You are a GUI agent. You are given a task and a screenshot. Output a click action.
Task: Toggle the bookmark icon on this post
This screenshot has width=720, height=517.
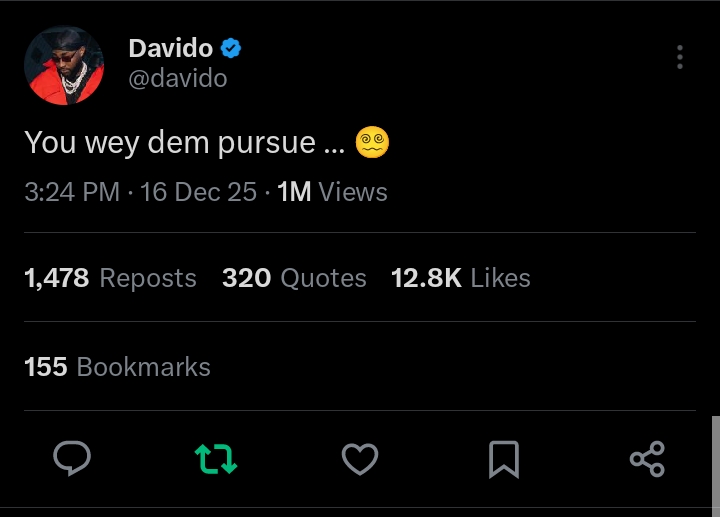(x=504, y=459)
